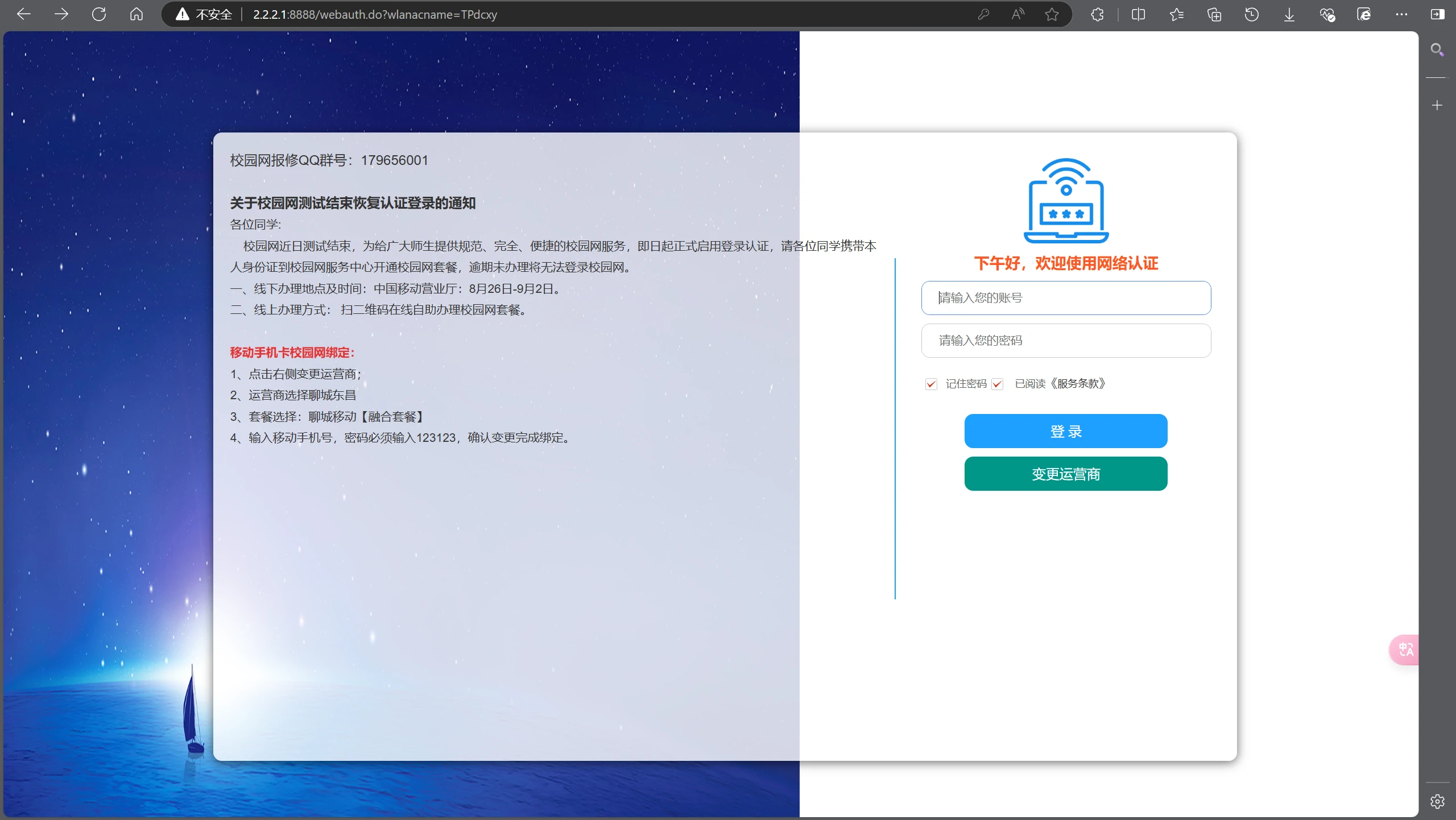The image size is (1456, 820).
Task: Click the 变更运营商 button
Action: 1065,474
